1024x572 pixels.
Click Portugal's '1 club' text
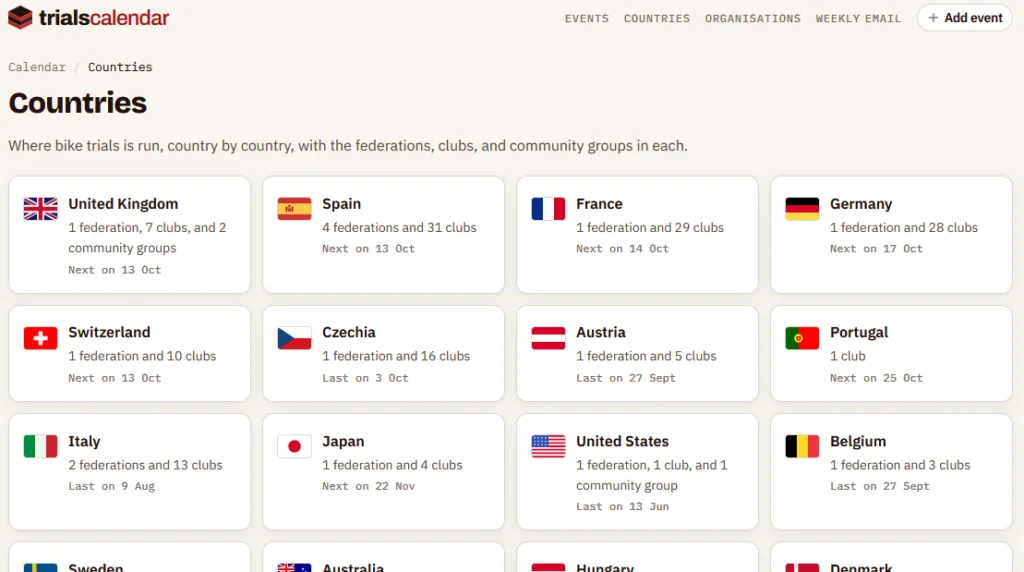(848, 356)
